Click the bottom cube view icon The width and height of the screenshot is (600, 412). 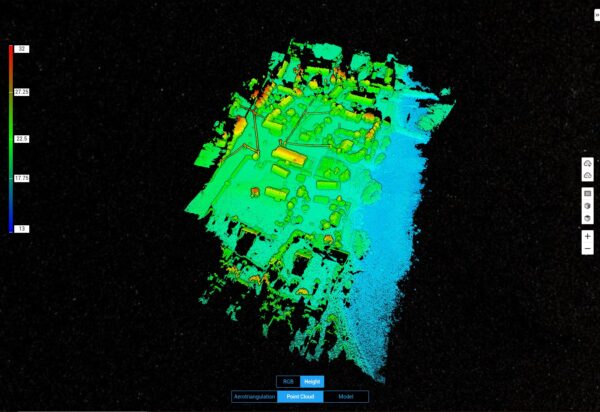[x=588, y=218]
